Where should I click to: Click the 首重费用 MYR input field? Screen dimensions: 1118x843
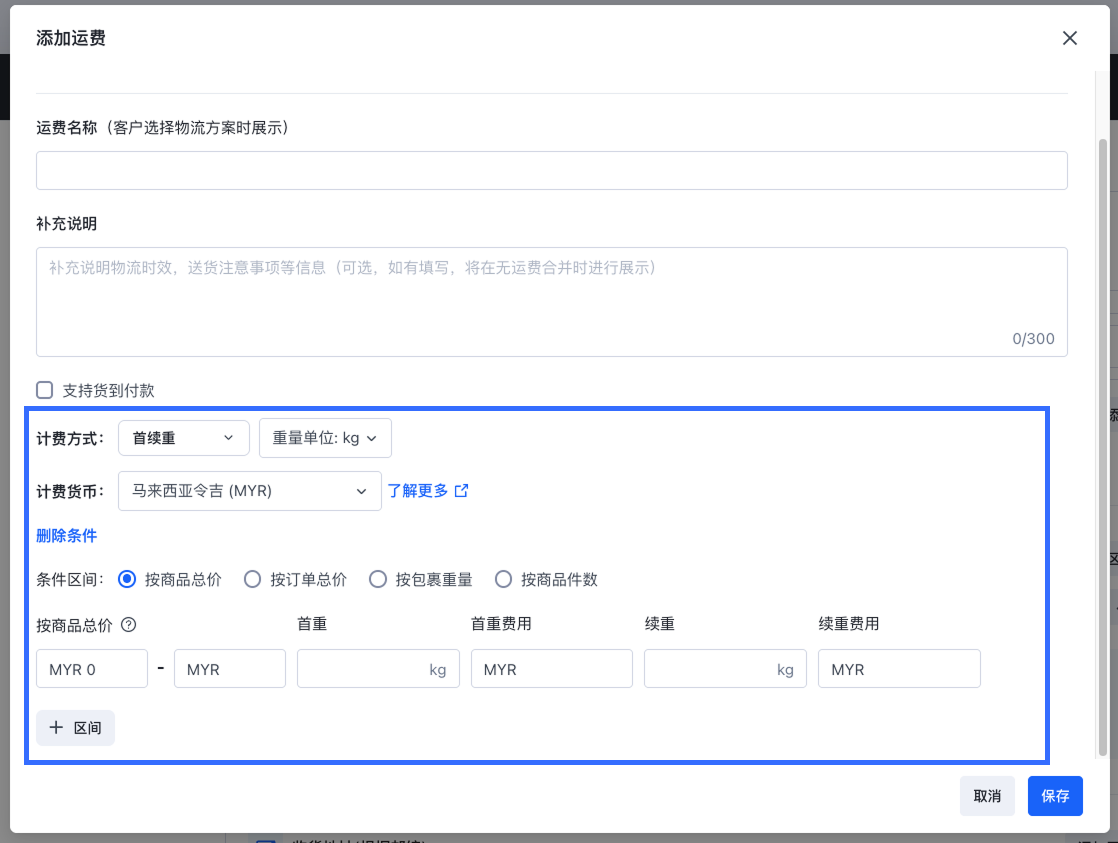coord(551,669)
